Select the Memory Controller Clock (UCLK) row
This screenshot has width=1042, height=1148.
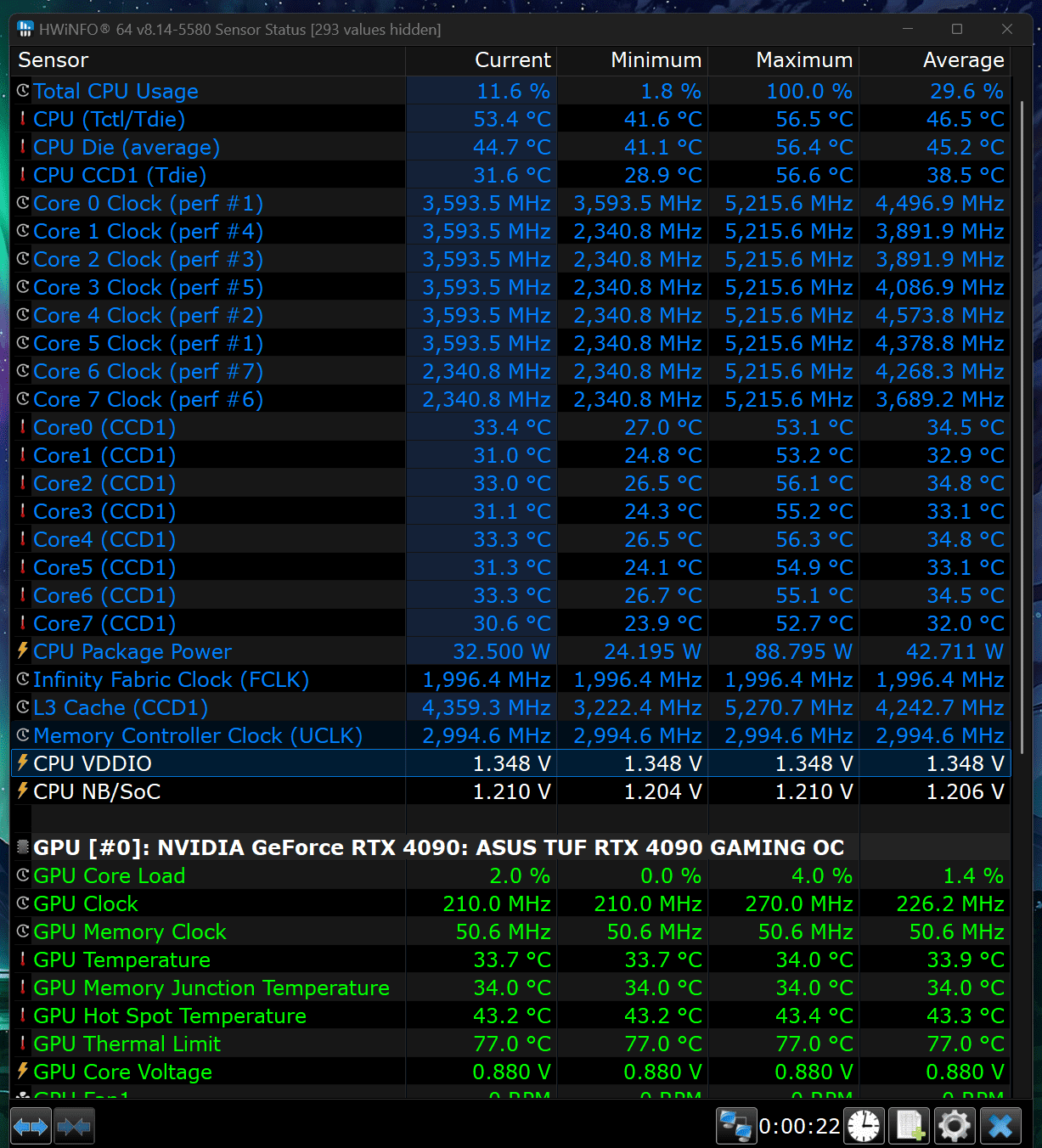[510, 735]
